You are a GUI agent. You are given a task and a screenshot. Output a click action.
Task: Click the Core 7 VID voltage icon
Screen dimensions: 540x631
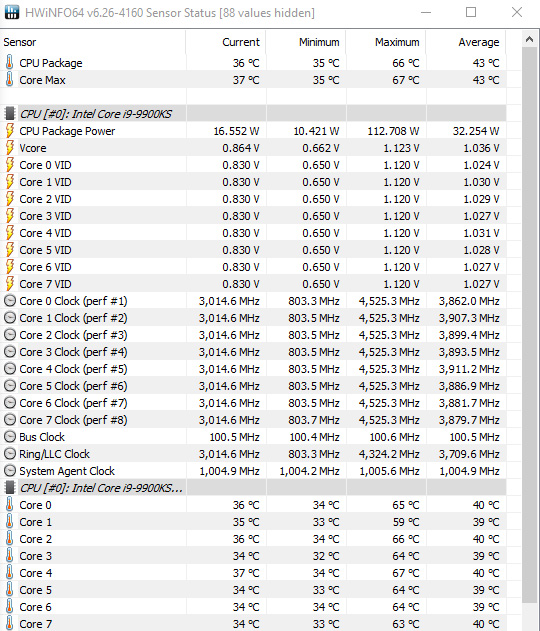[10, 284]
